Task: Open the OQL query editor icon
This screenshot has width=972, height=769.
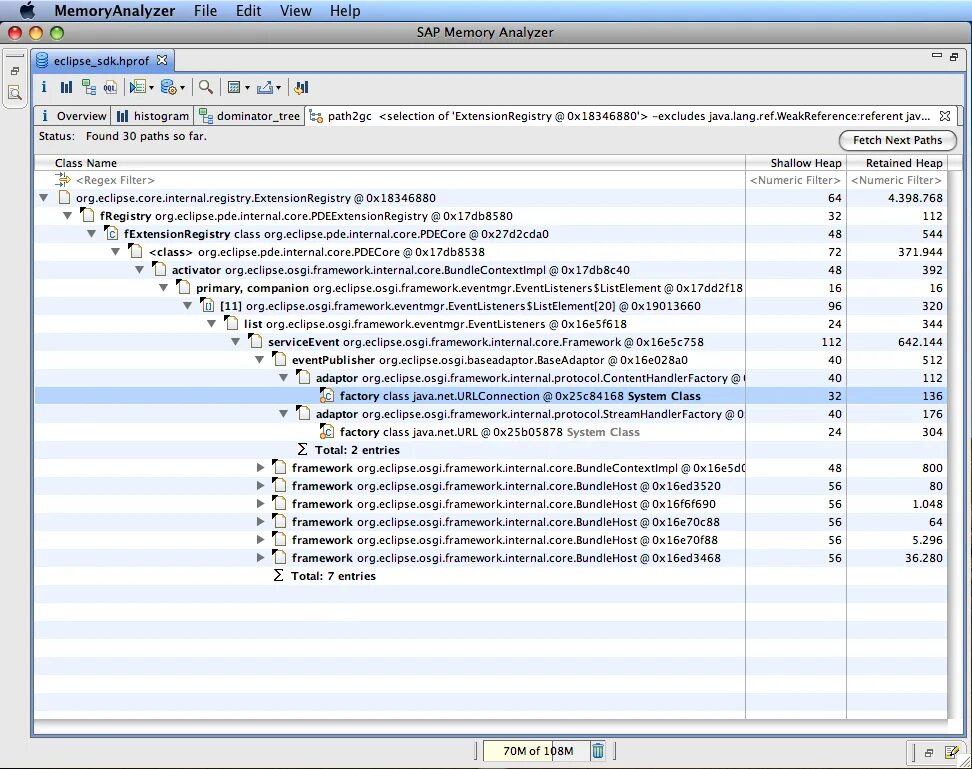Action: [x=110, y=87]
